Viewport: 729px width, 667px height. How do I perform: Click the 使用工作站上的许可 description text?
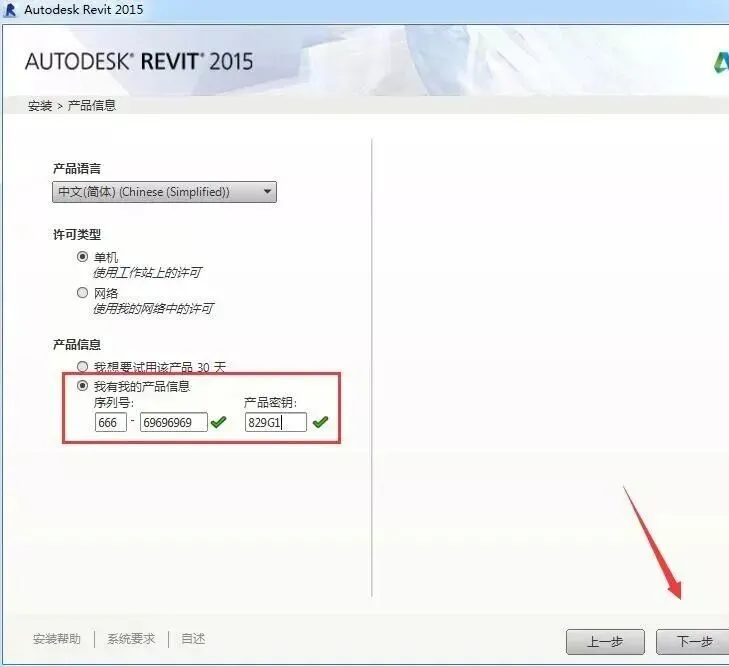[x=147, y=272]
